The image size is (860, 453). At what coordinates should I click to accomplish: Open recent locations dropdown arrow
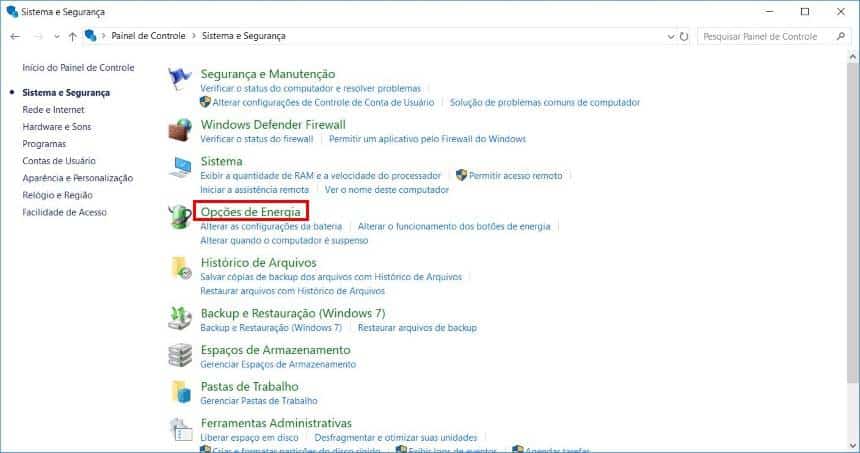(x=56, y=37)
